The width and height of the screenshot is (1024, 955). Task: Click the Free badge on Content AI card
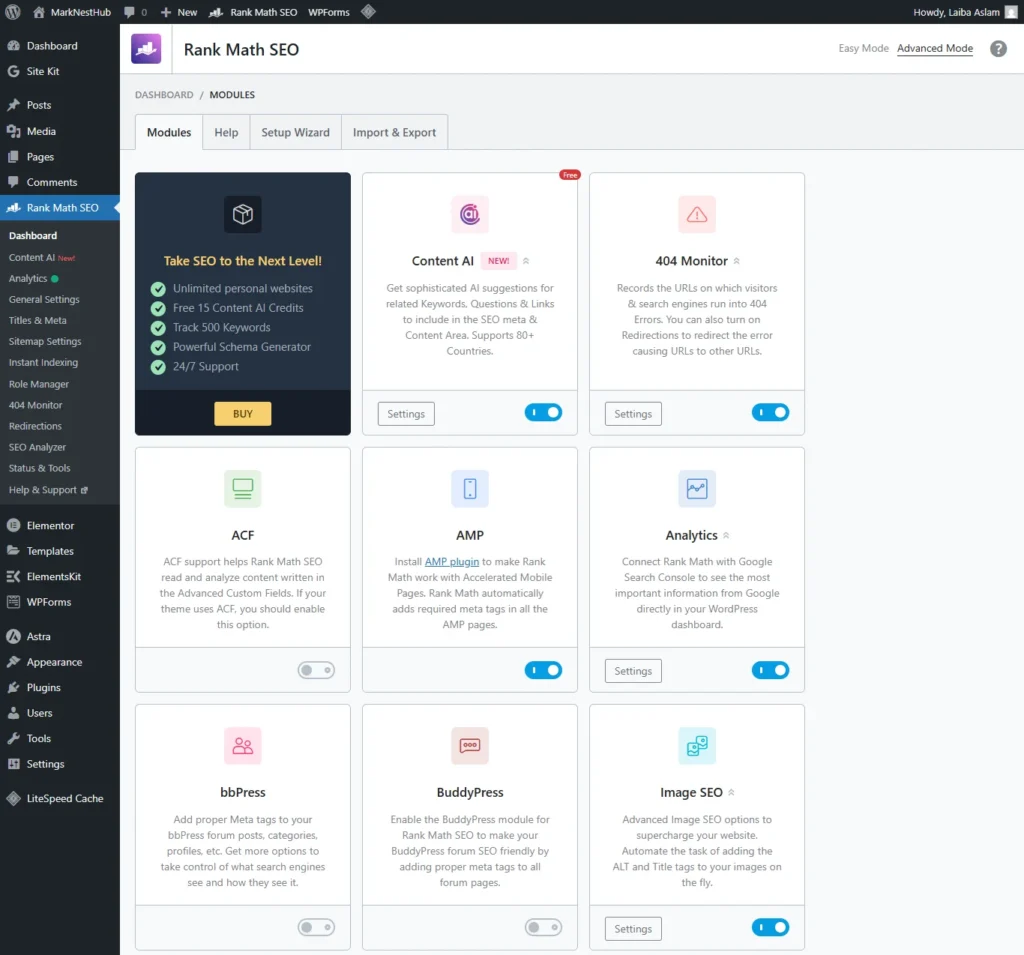569,175
